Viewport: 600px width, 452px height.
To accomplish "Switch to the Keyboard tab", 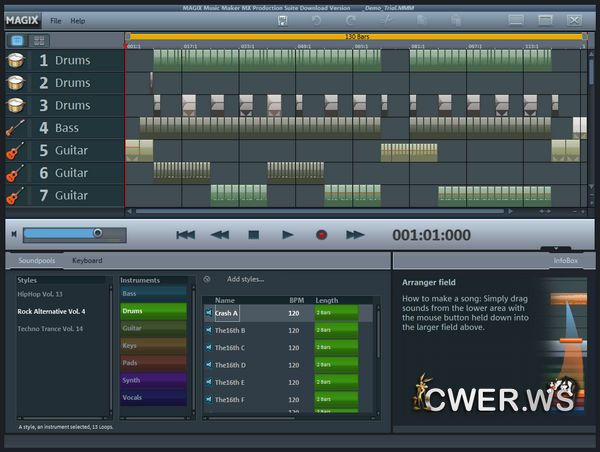I will (87, 261).
